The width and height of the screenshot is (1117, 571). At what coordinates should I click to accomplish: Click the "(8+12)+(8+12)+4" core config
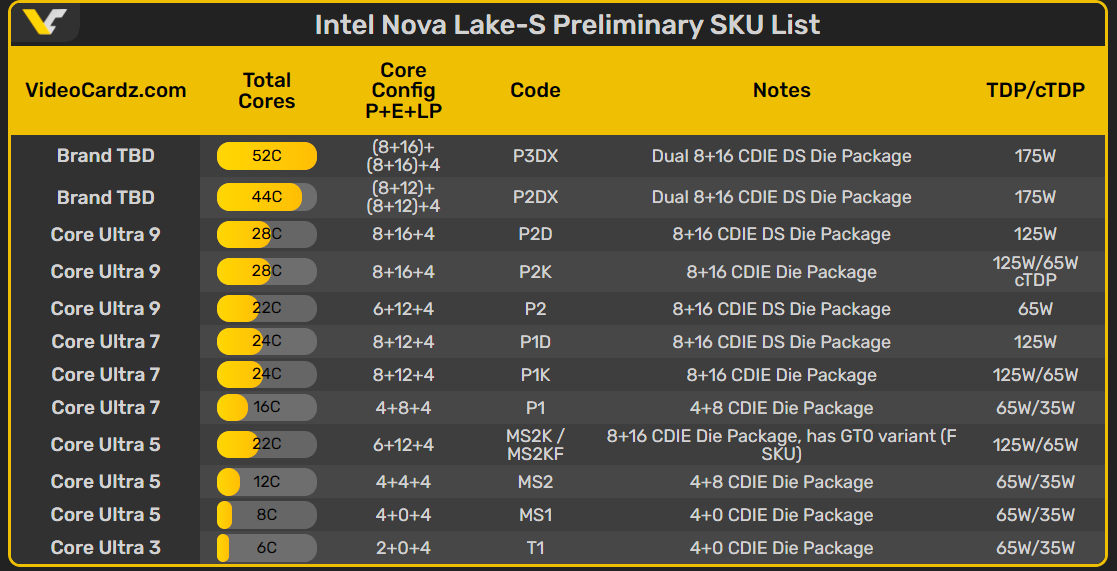pyautogui.click(x=403, y=197)
